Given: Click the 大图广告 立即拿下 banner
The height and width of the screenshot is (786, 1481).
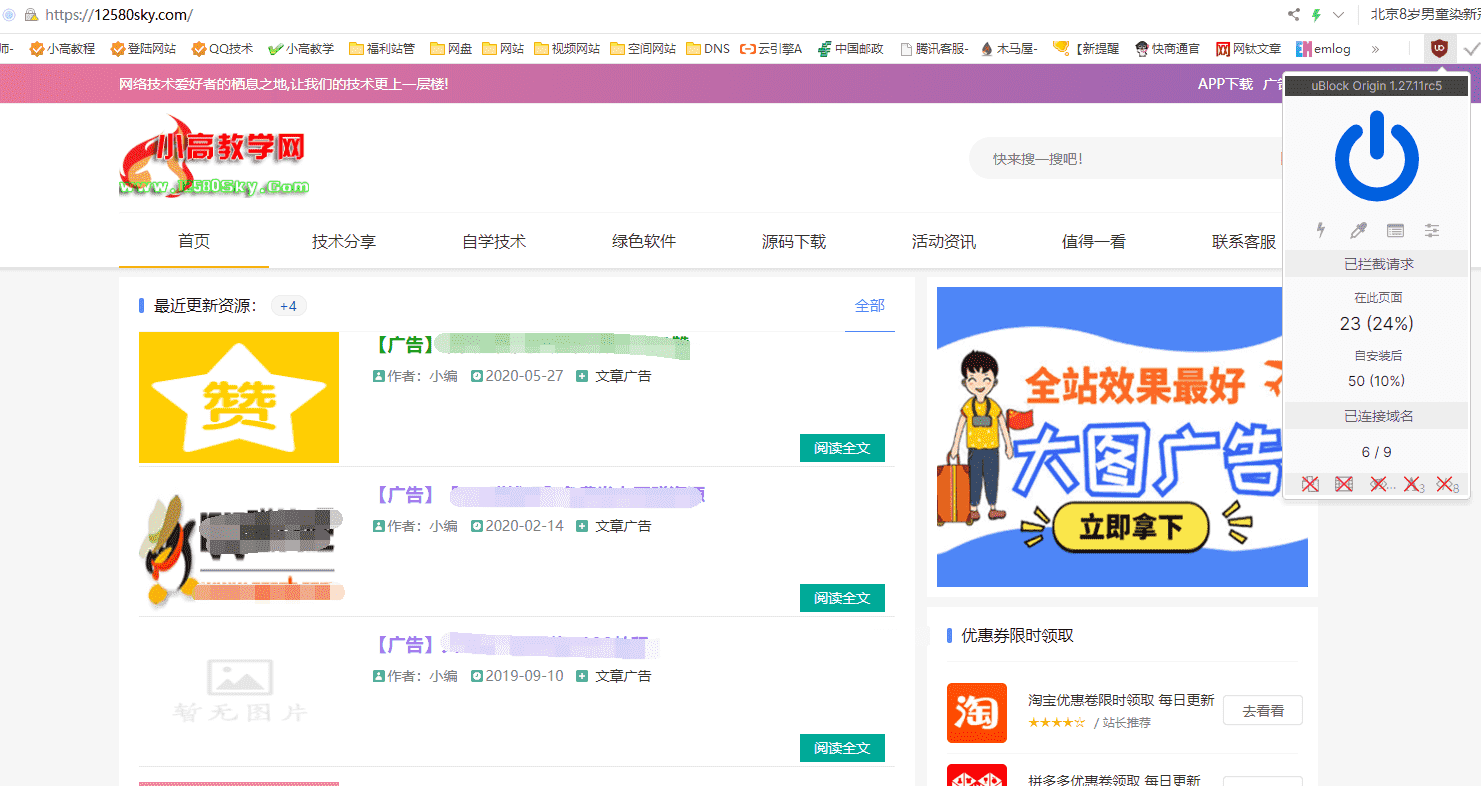Looking at the screenshot, I should coord(1122,437).
